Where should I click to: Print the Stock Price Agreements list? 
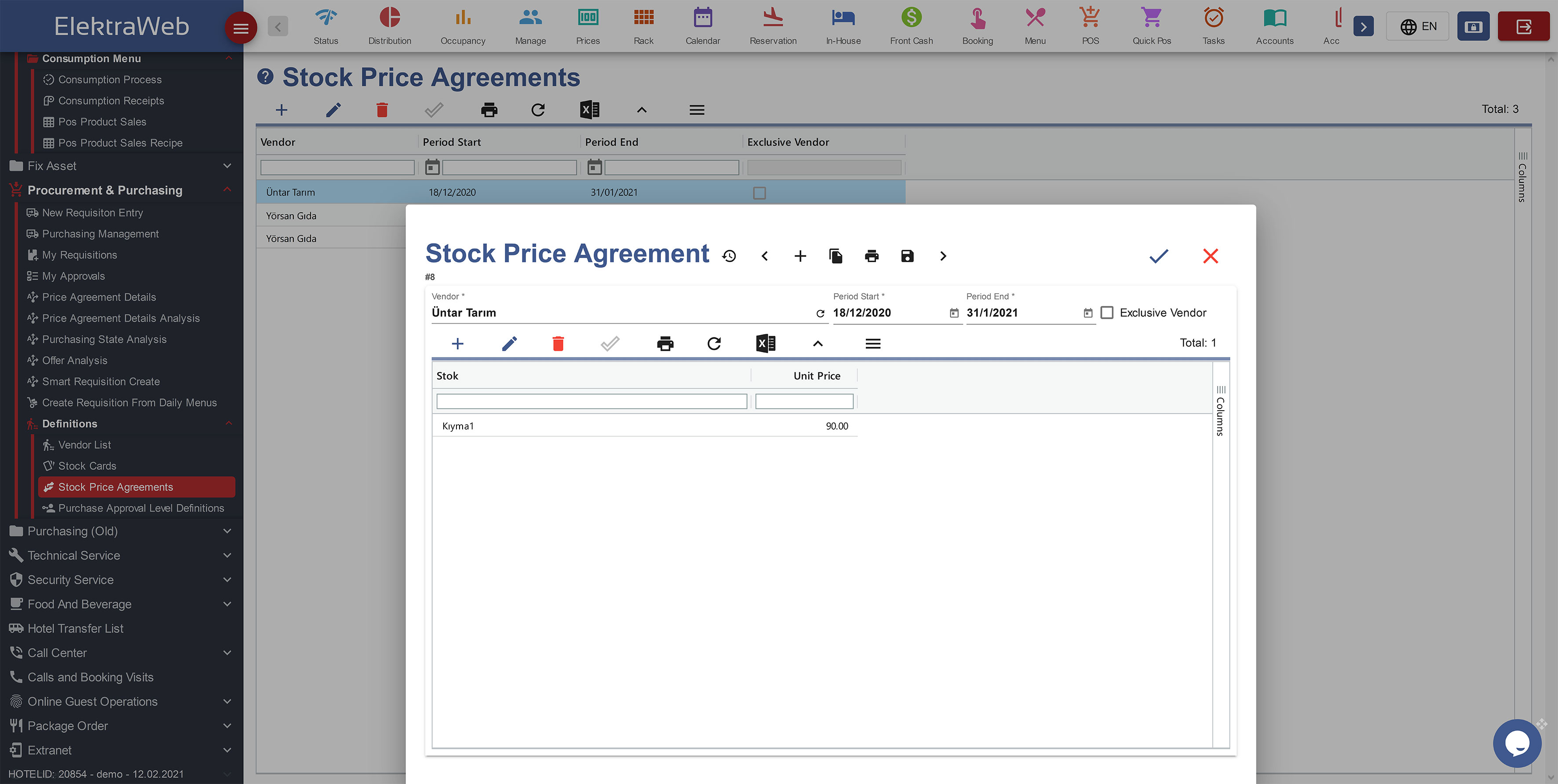point(489,110)
